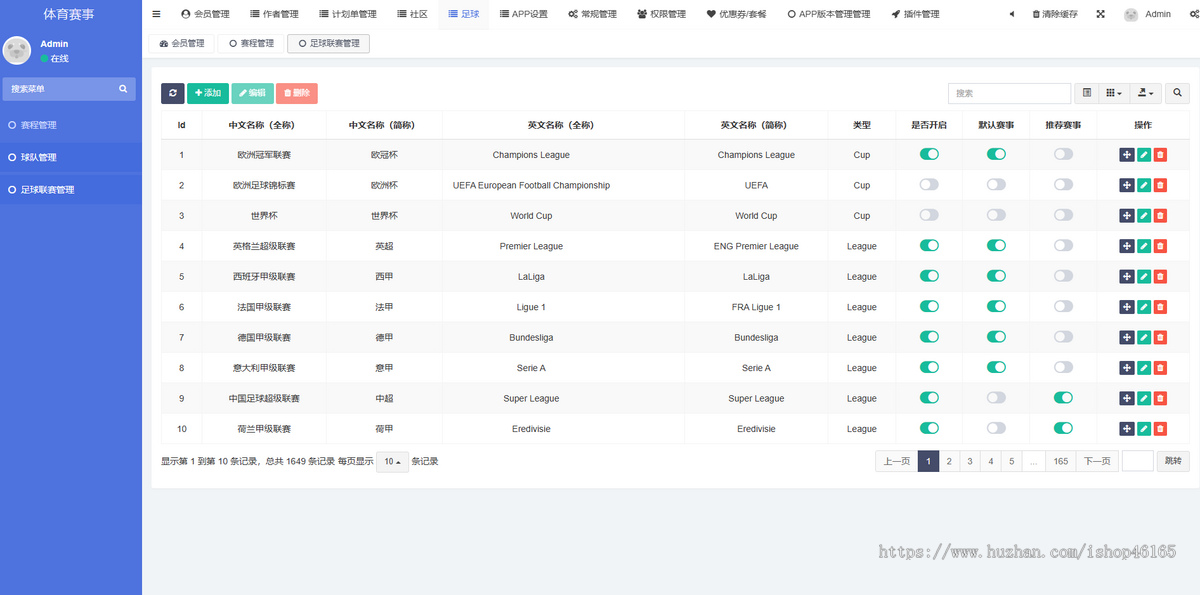Click the 跳转 jump button

1173,461
